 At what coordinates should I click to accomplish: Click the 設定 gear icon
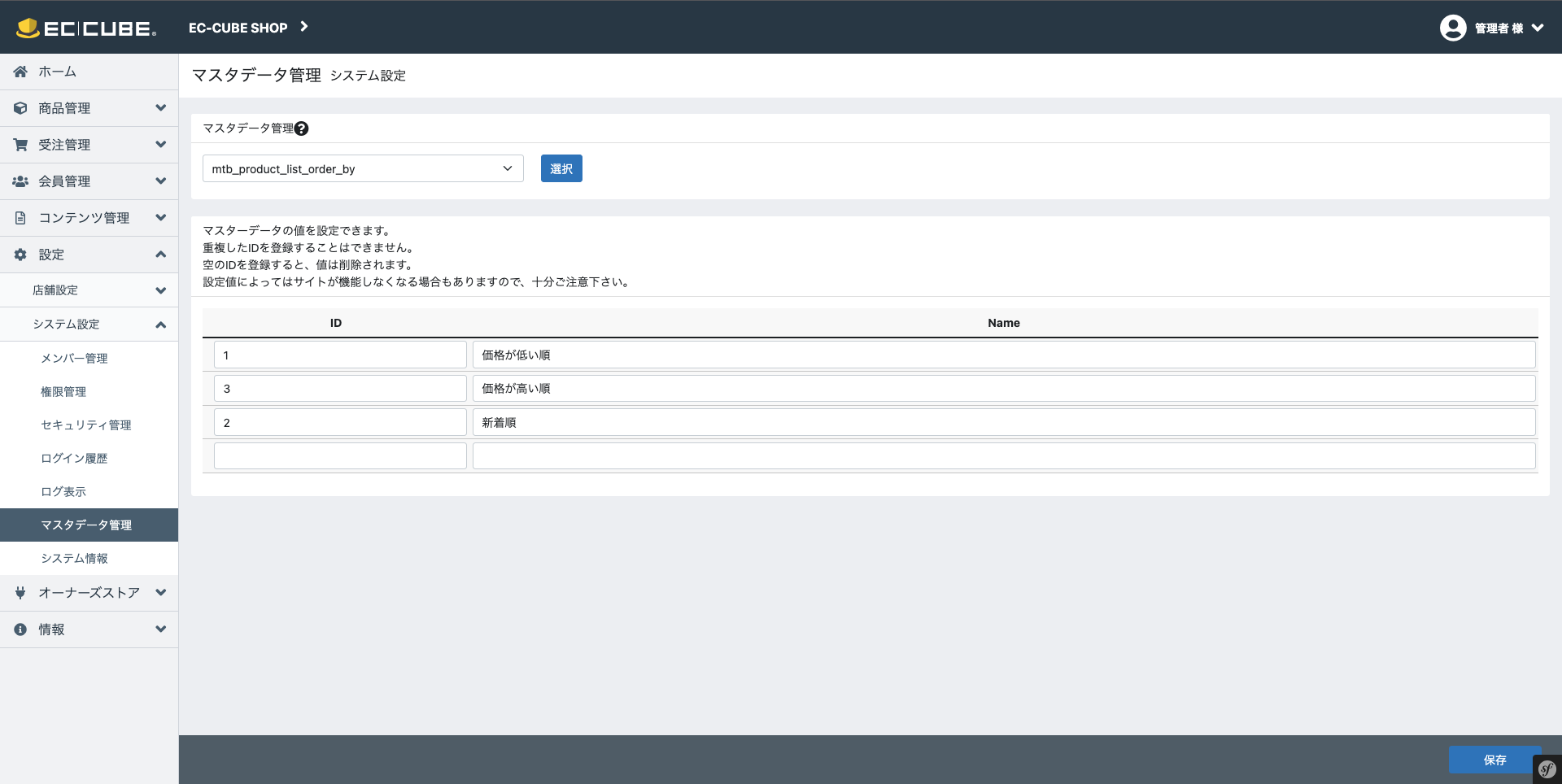point(20,255)
